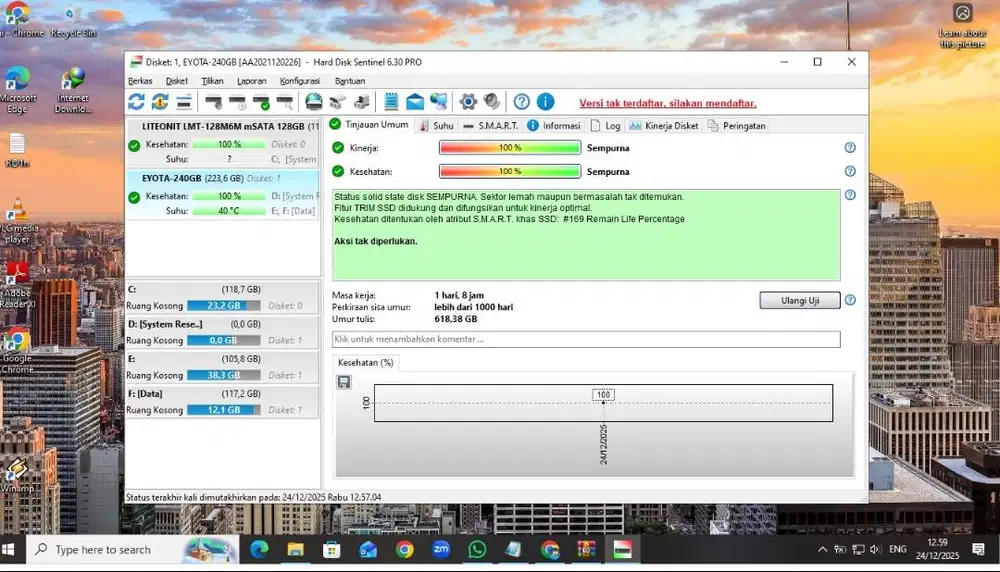Click the taskbar search box

click(x=132, y=549)
